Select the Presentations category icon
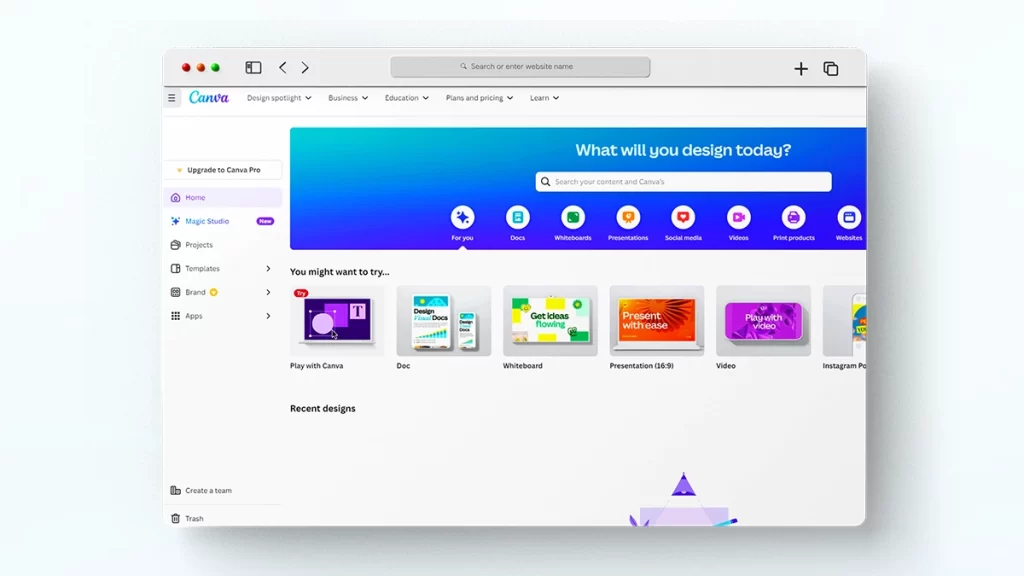 [x=628, y=217]
